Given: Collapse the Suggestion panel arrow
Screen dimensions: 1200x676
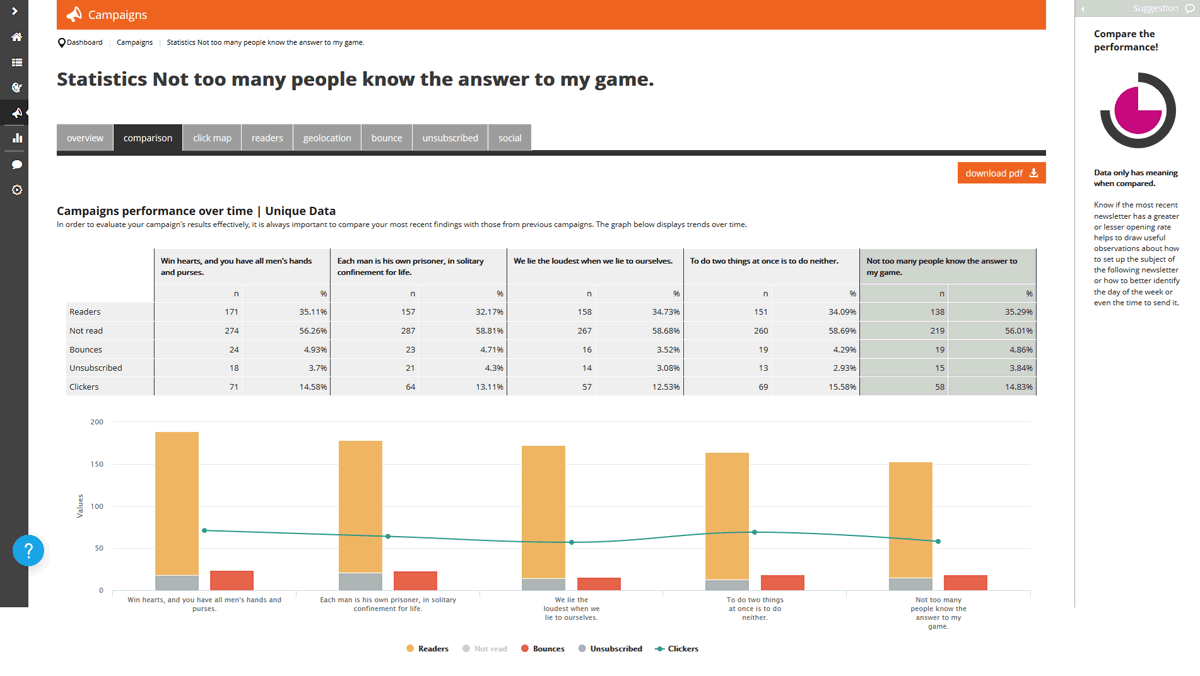Looking at the screenshot, I should pos(1083,9).
